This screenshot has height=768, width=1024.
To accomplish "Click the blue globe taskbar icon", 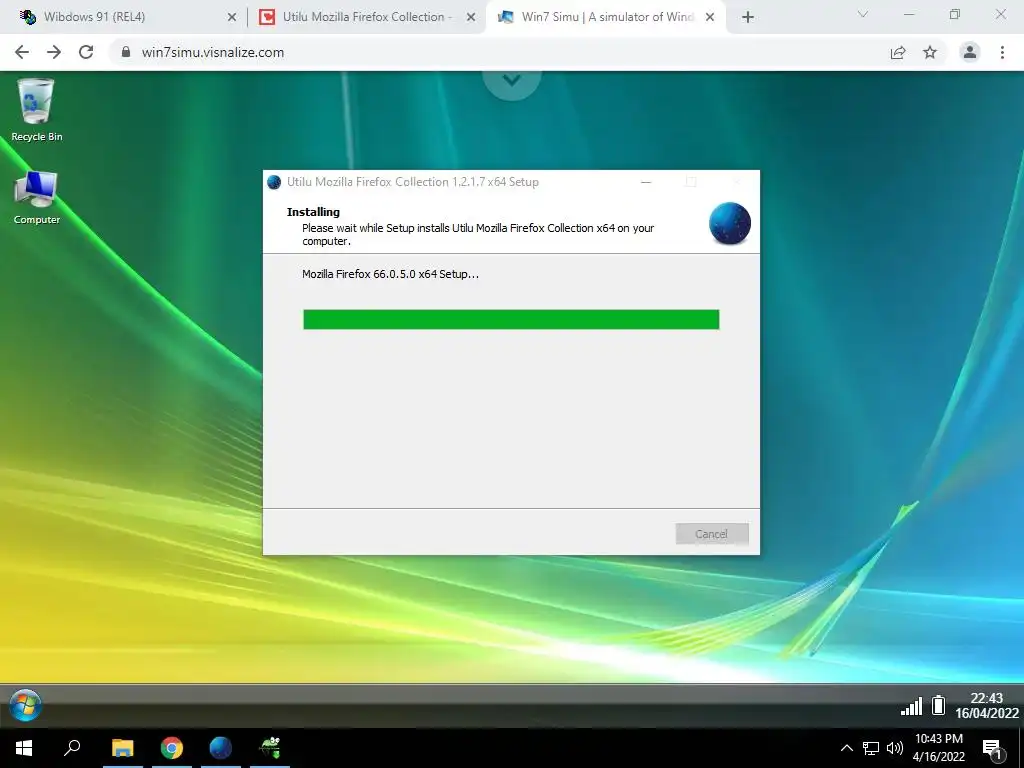I will pos(221,748).
